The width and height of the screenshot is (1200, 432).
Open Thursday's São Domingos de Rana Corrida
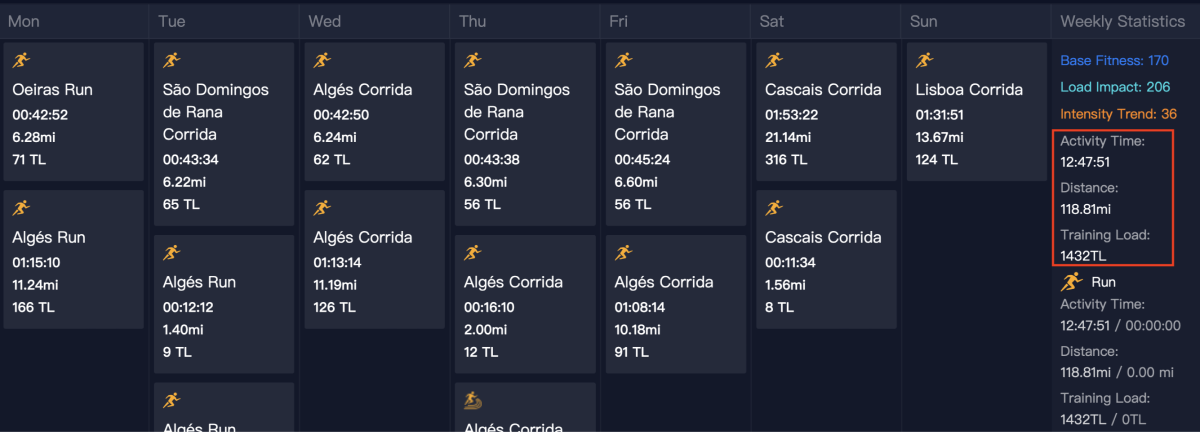point(525,134)
